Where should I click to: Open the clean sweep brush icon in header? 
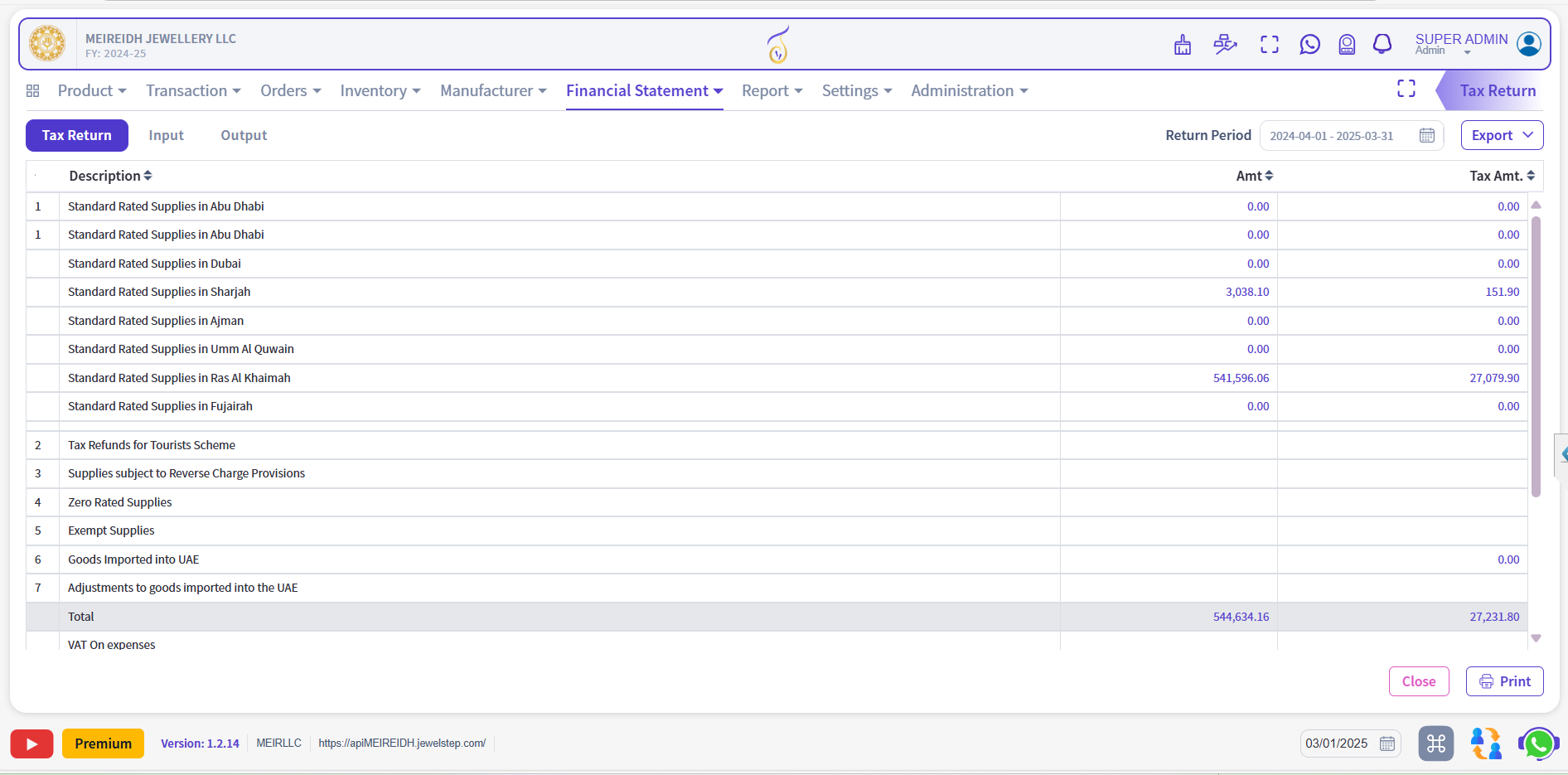point(1183,45)
